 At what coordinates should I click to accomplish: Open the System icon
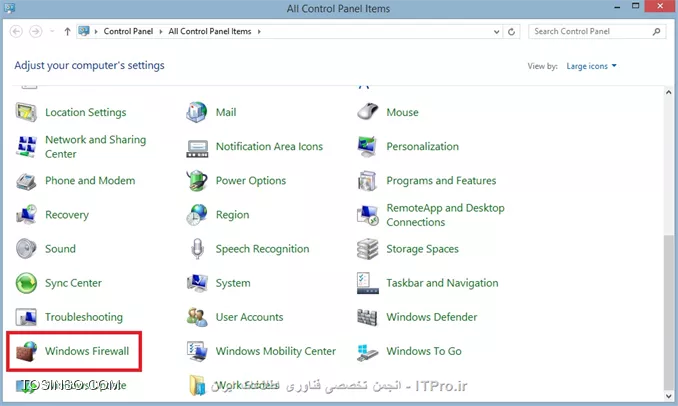click(197, 283)
